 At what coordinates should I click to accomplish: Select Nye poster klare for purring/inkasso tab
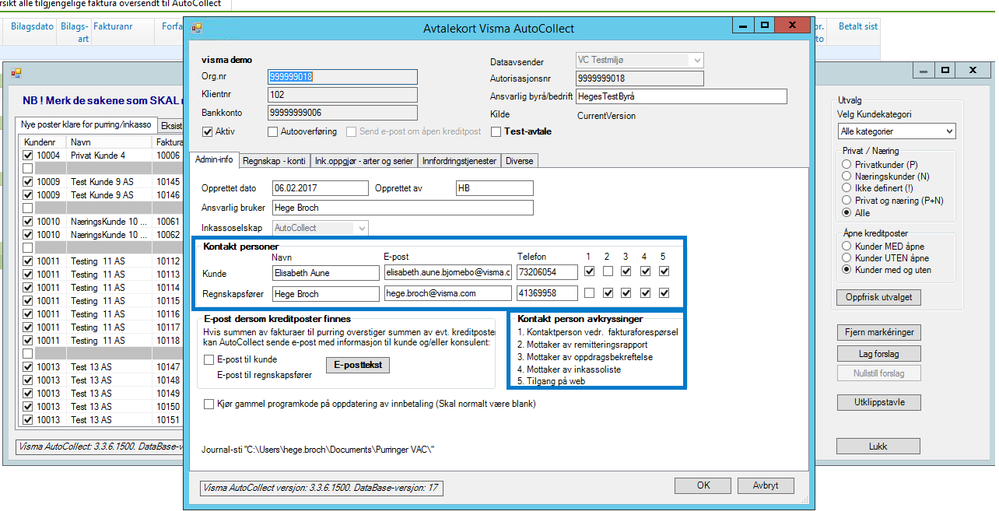click(85, 124)
